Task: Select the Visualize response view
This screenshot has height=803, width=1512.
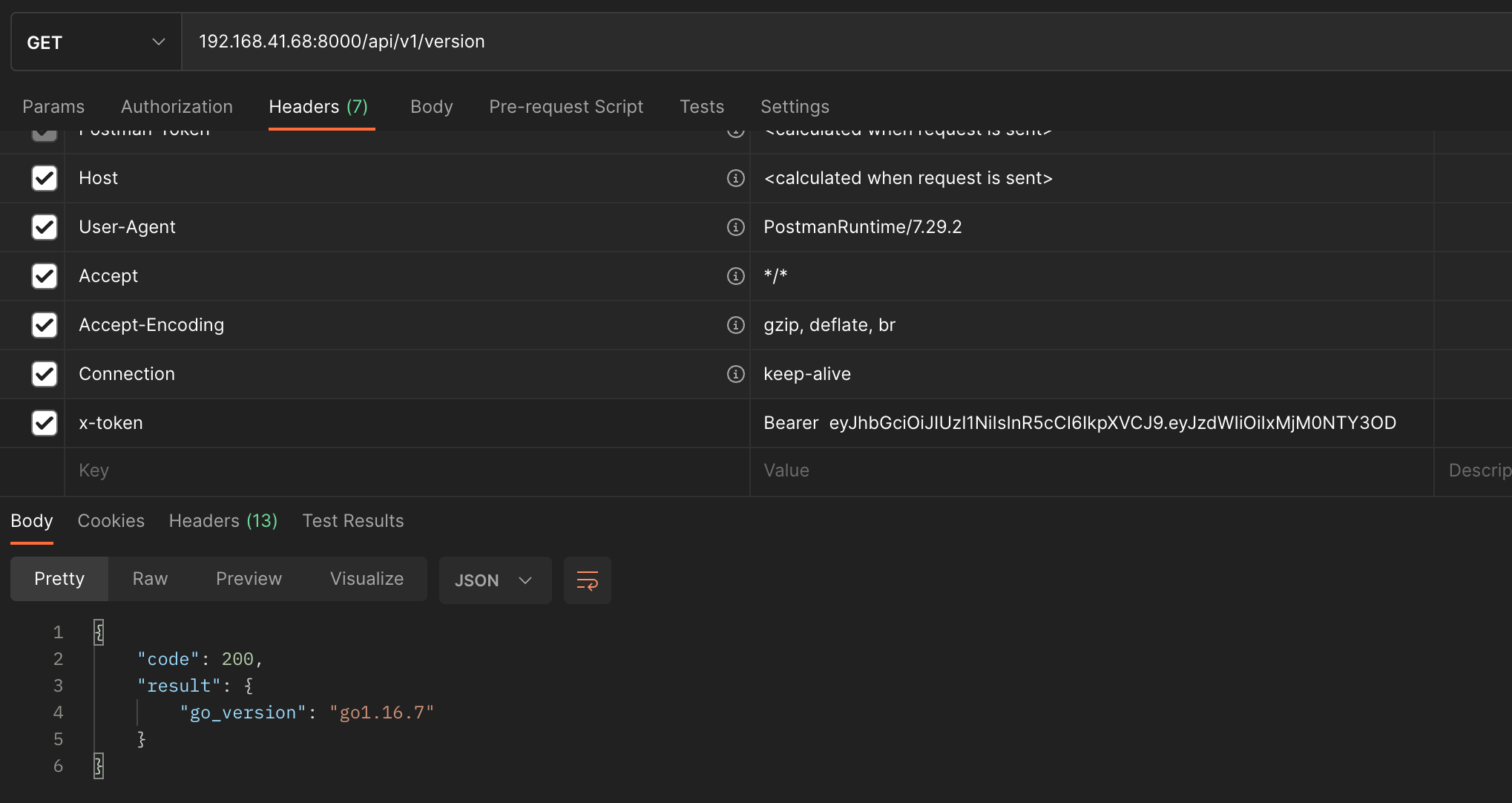Action: 367,579
